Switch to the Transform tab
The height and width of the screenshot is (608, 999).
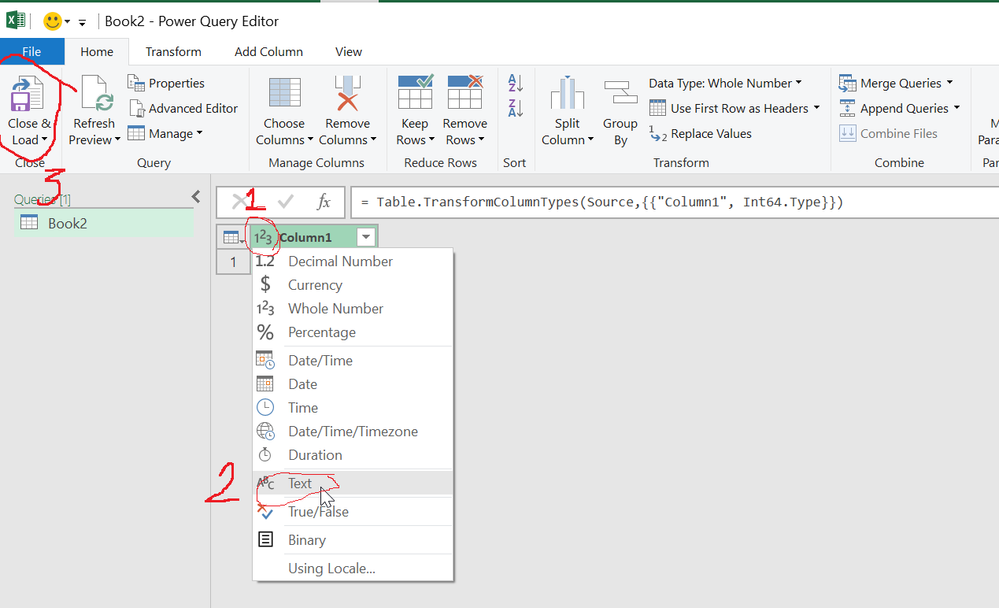pyautogui.click(x=173, y=52)
